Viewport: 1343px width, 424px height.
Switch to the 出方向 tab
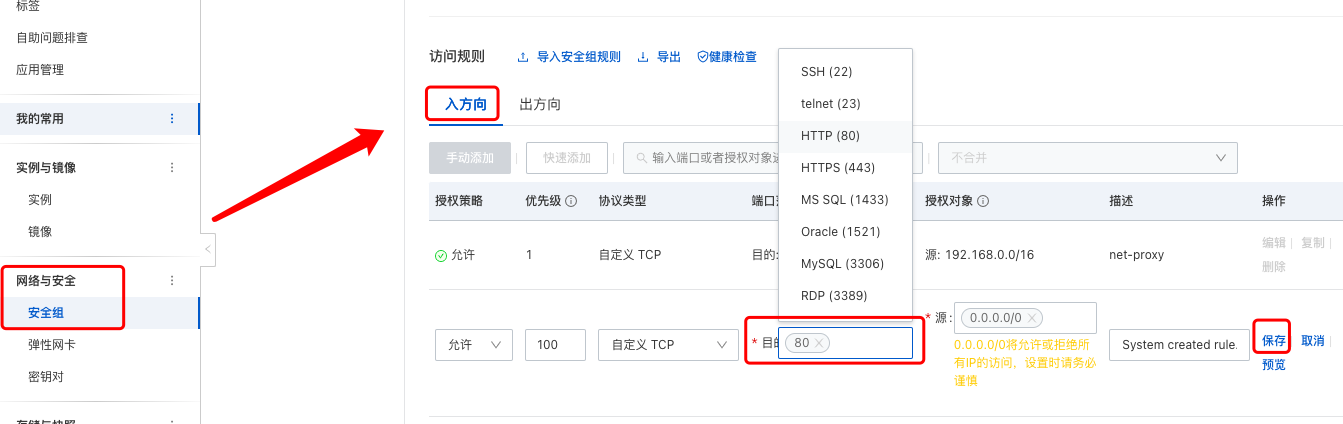tap(540, 105)
